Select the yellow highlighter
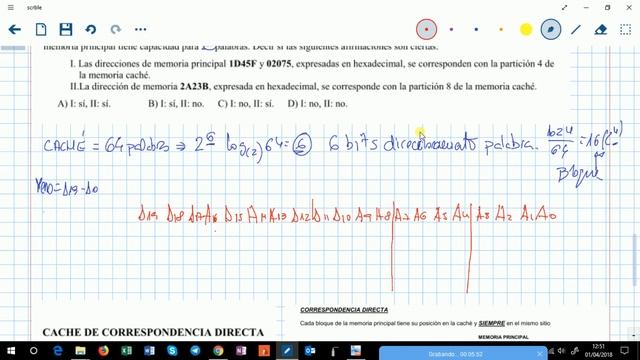640x360 pixels. (526, 29)
